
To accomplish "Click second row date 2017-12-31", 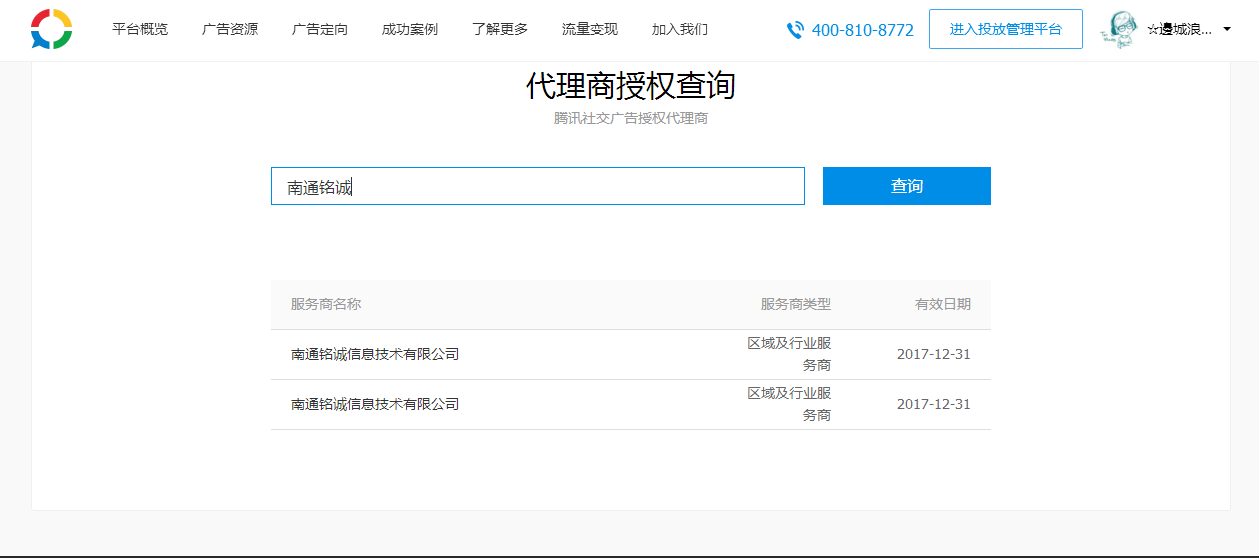I will [934, 404].
